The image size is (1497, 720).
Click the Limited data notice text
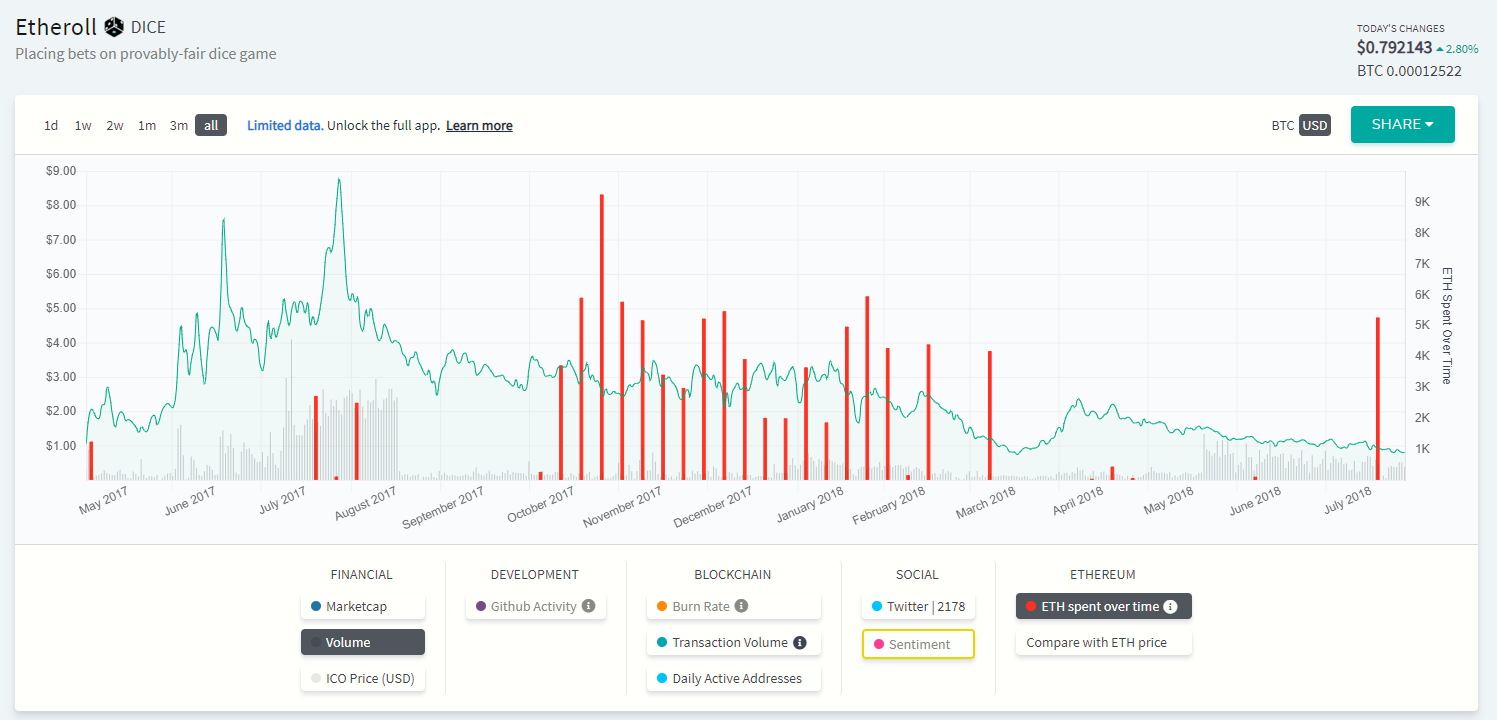coord(285,126)
